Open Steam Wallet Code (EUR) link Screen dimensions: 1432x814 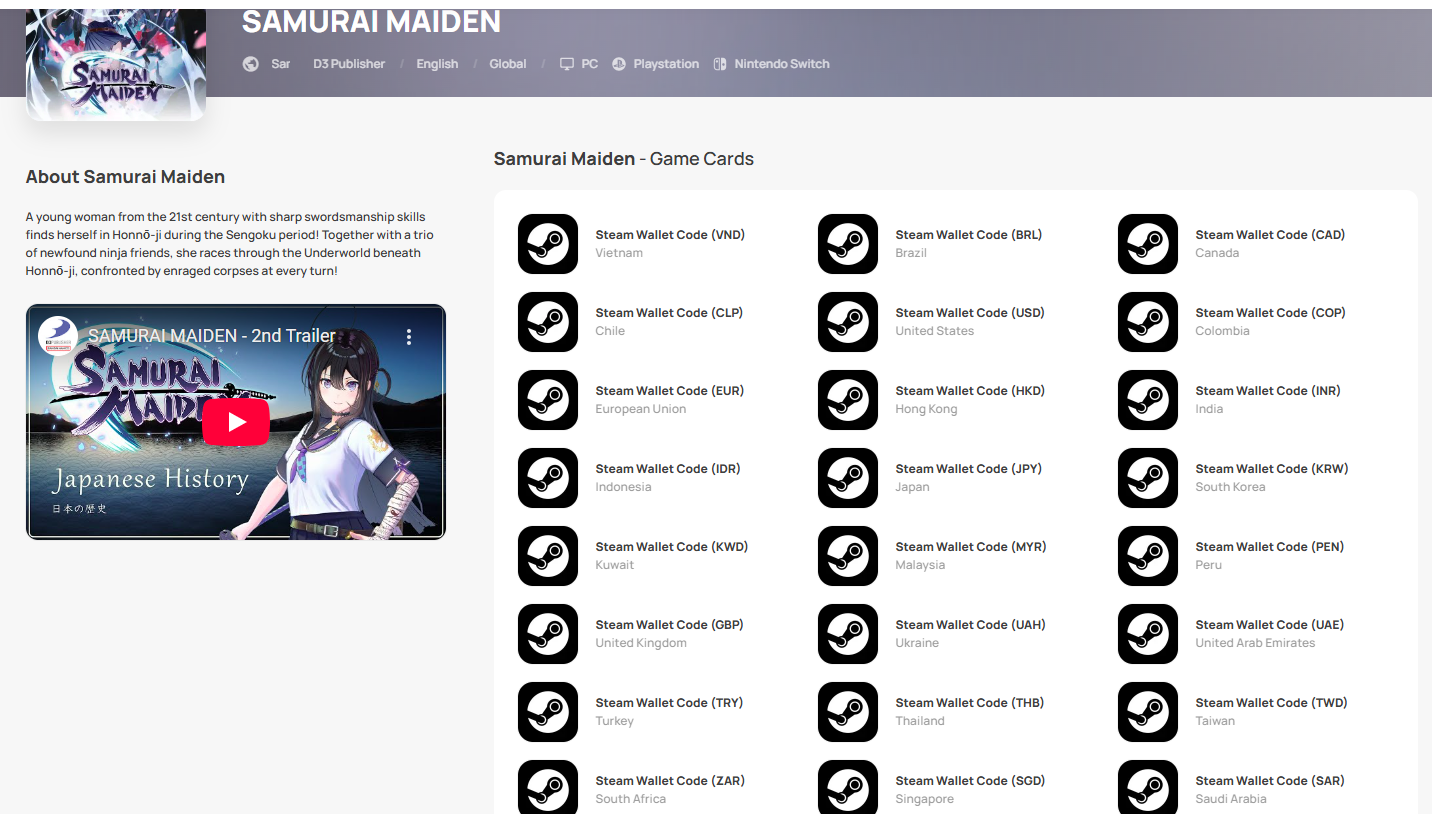[x=670, y=391]
